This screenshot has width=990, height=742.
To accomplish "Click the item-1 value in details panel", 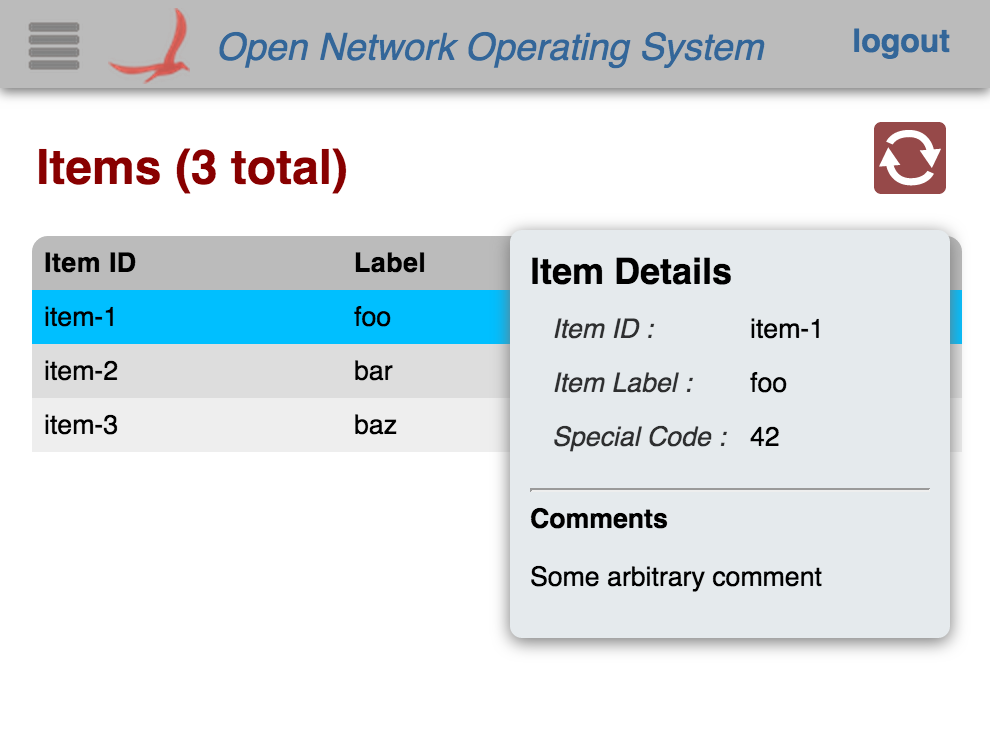I will click(x=785, y=329).
